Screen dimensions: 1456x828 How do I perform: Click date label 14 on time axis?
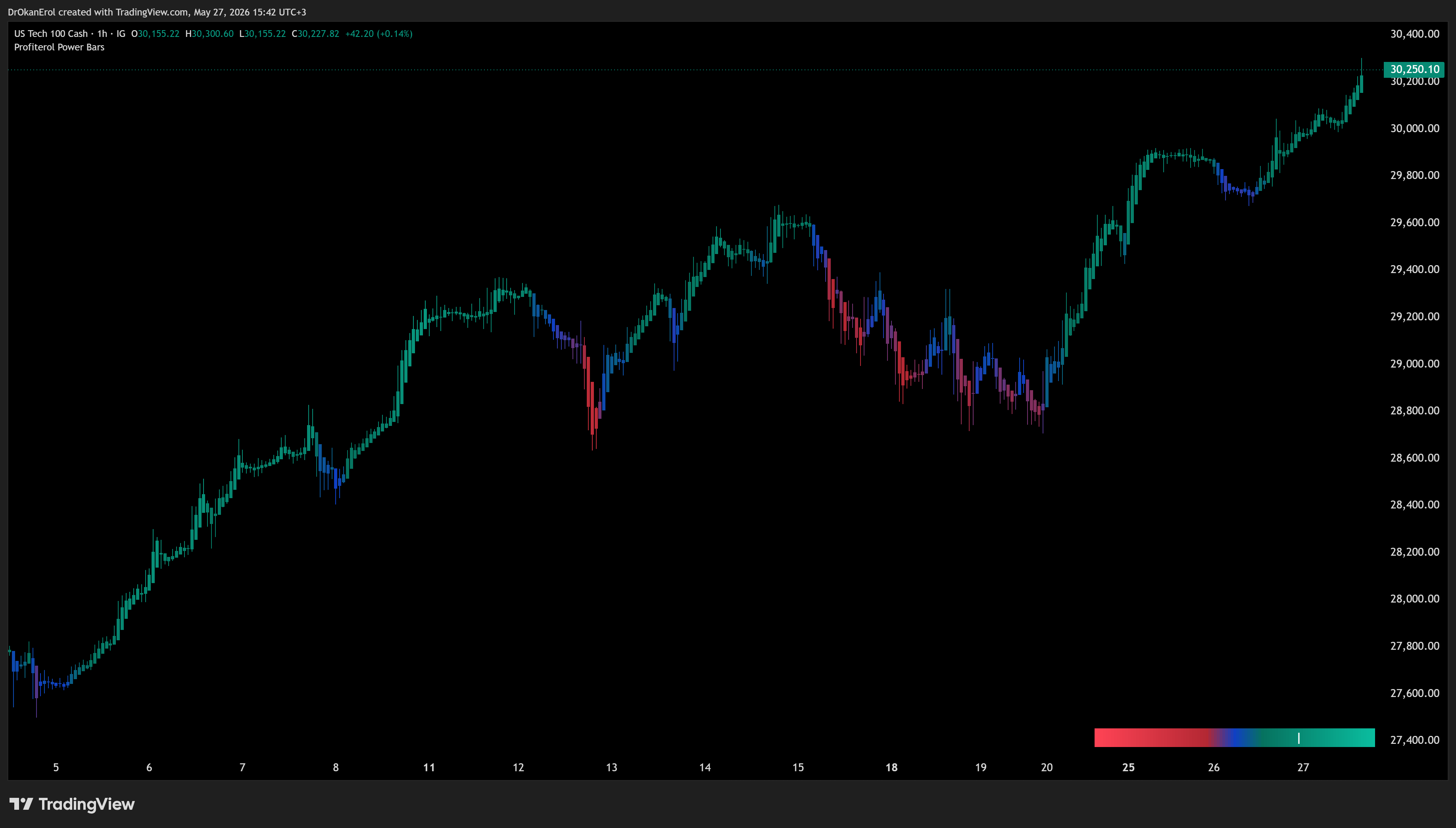point(705,768)
